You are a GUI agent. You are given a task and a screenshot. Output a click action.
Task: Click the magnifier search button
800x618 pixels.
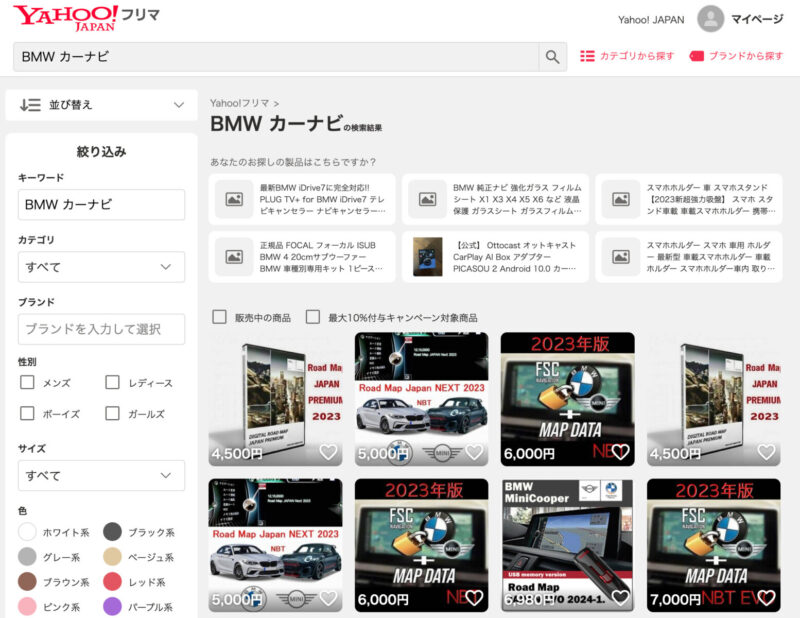553,57
